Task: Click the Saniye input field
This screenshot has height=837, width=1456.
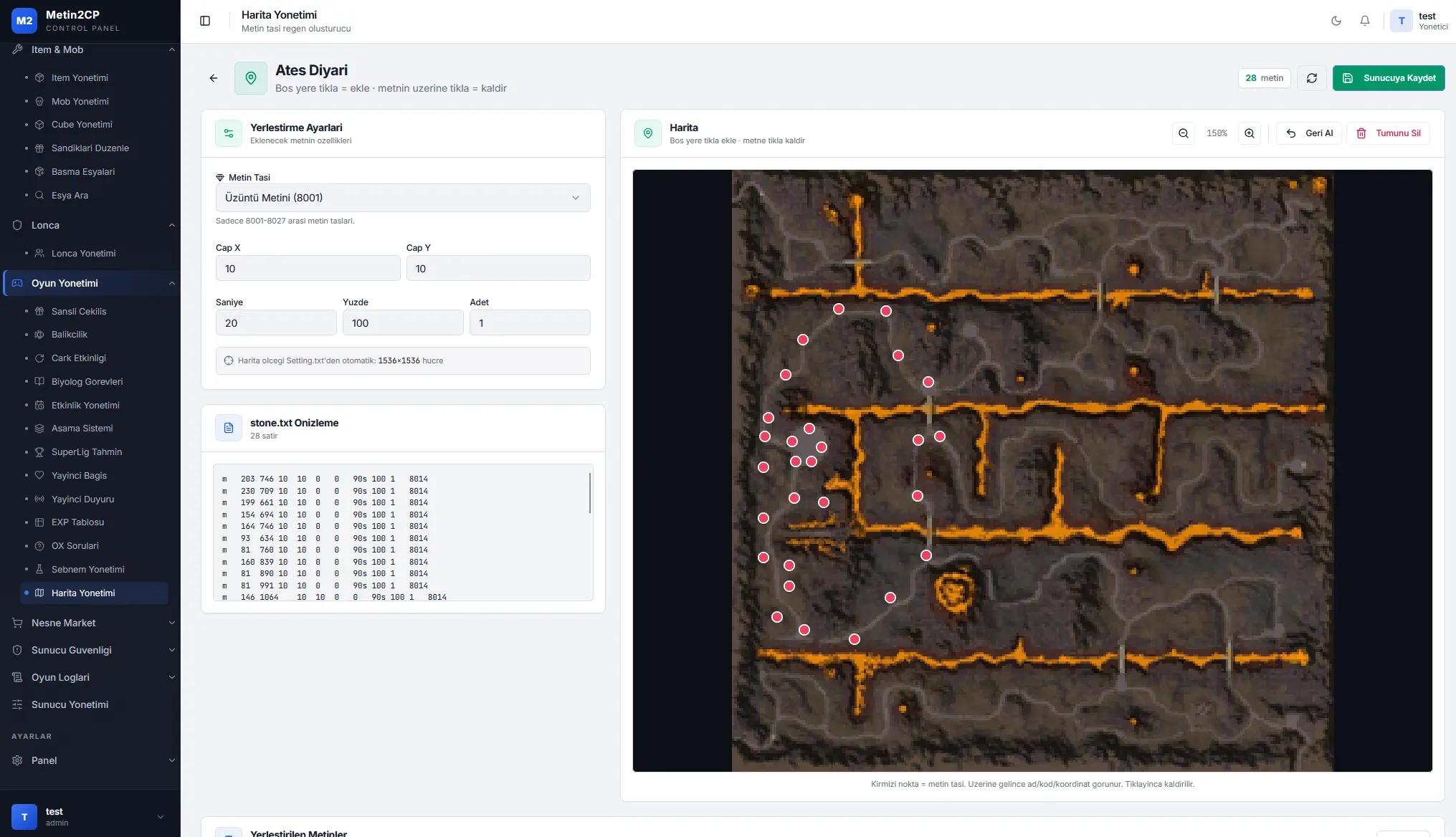Action: click(x=276, y=323)
